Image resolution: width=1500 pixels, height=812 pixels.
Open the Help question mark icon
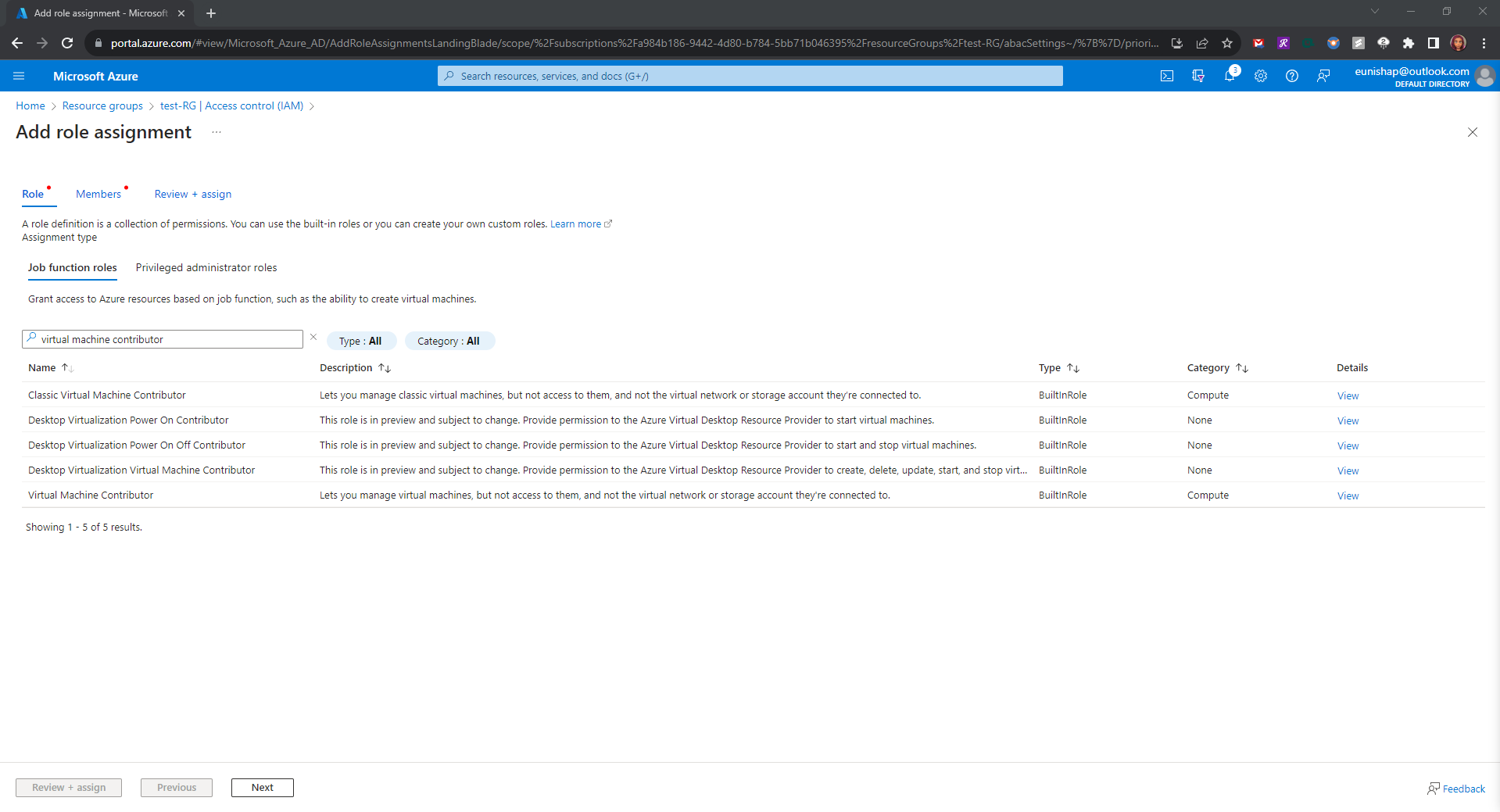(x=1291, y=76)
